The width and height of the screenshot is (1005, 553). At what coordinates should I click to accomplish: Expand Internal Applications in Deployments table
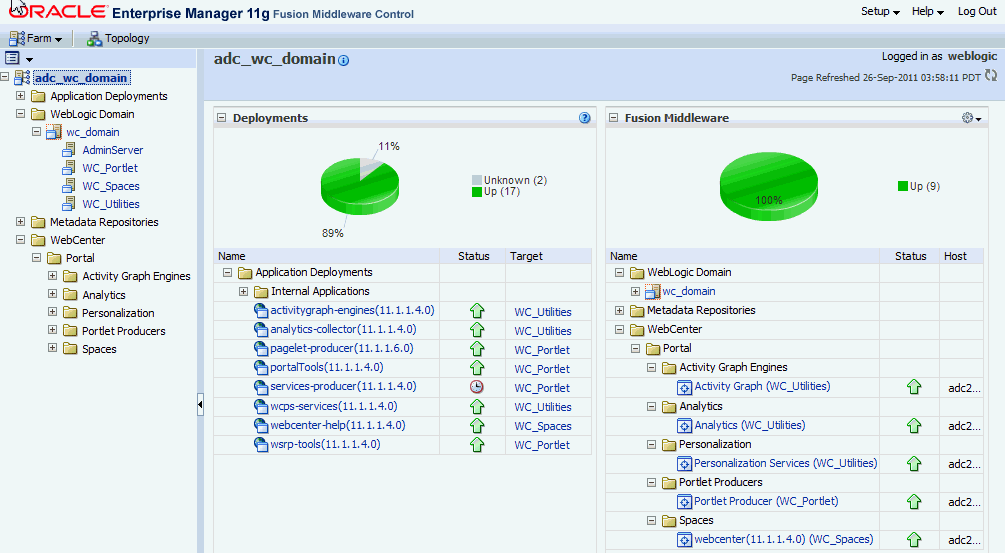(x=244, y=292)
